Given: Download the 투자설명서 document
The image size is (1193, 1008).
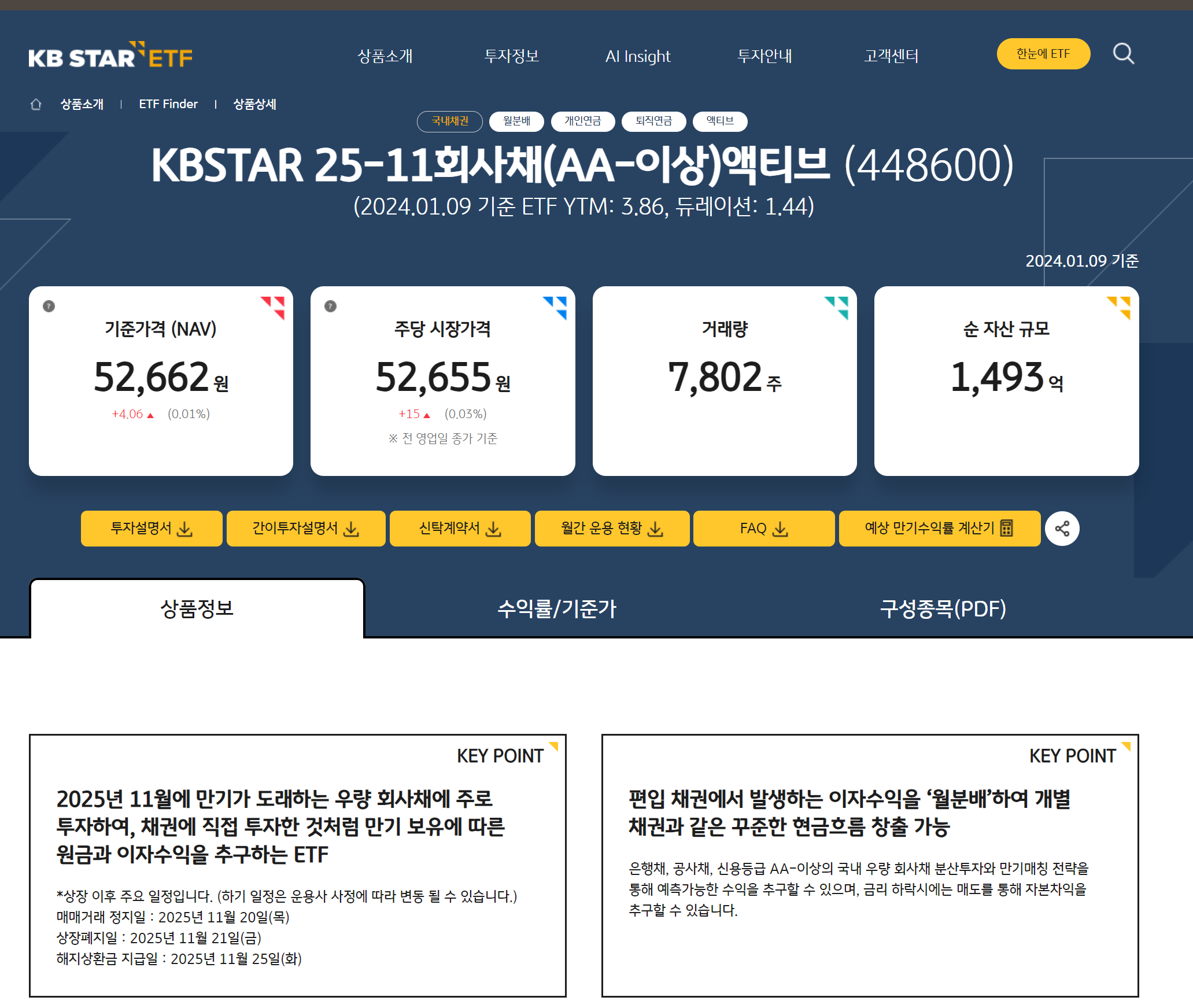Looking at the screenshot, I should (x=152, y=528).
